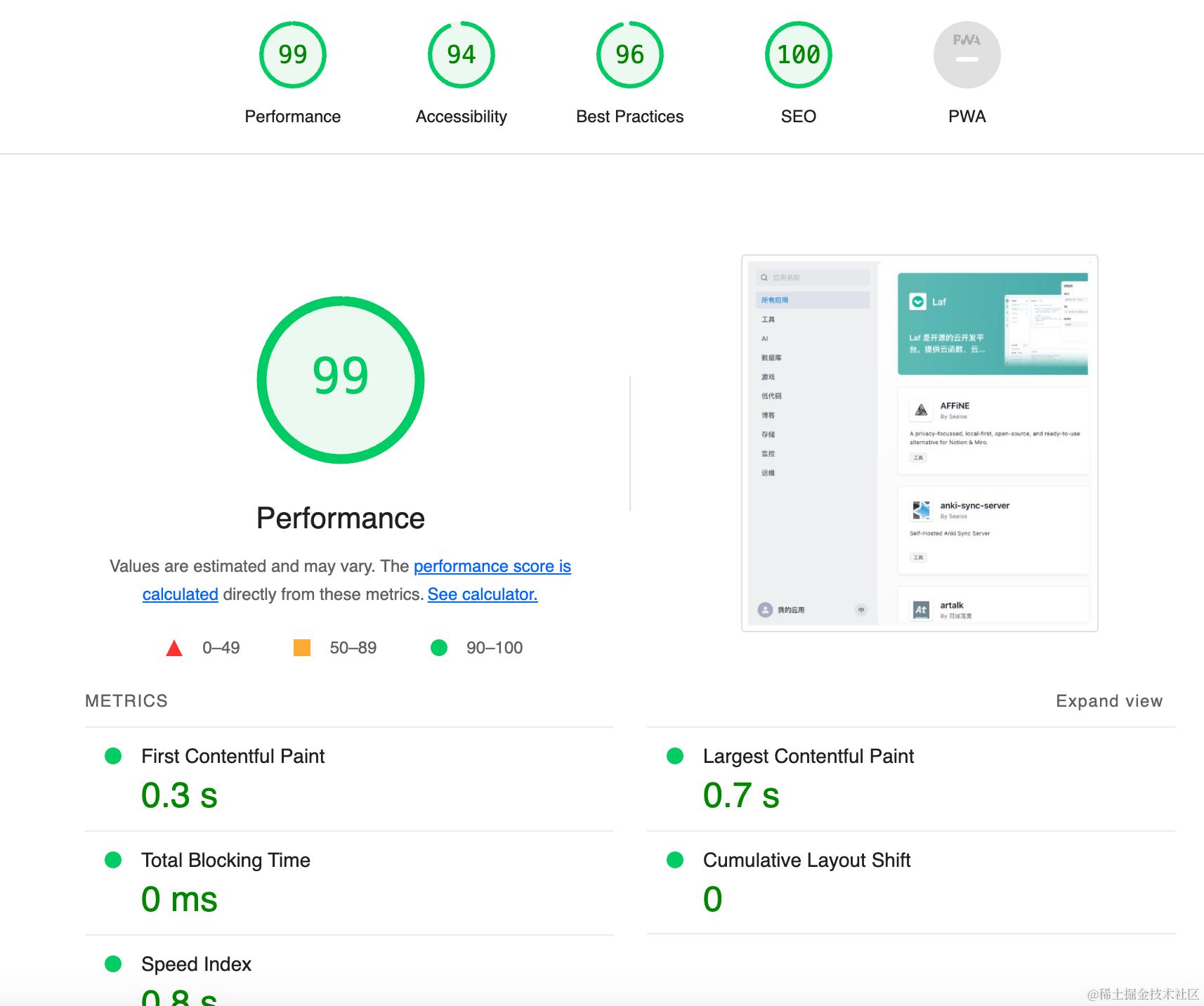Click the "0 ms" Total Blocking Time value
The width and height of the screenshot is (1204, 1006).
tap(179, 899)
